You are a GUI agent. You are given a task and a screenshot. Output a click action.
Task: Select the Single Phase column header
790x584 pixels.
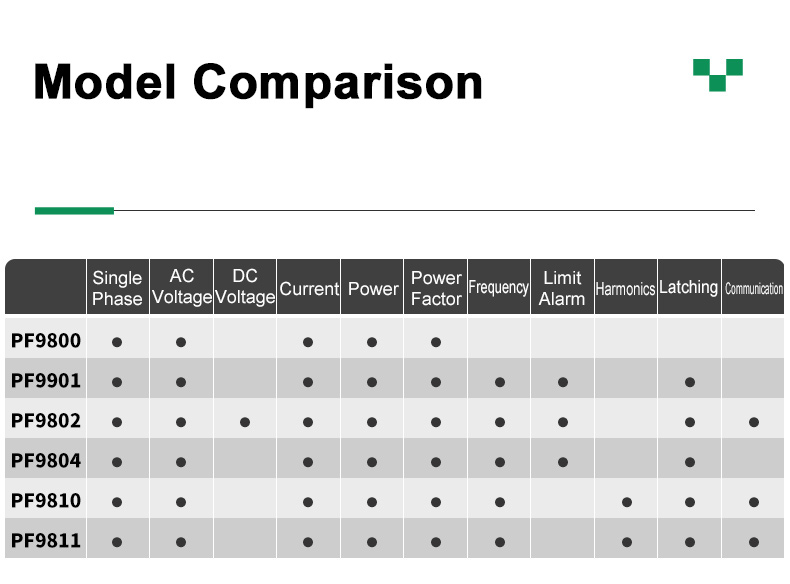pos(117,288)
